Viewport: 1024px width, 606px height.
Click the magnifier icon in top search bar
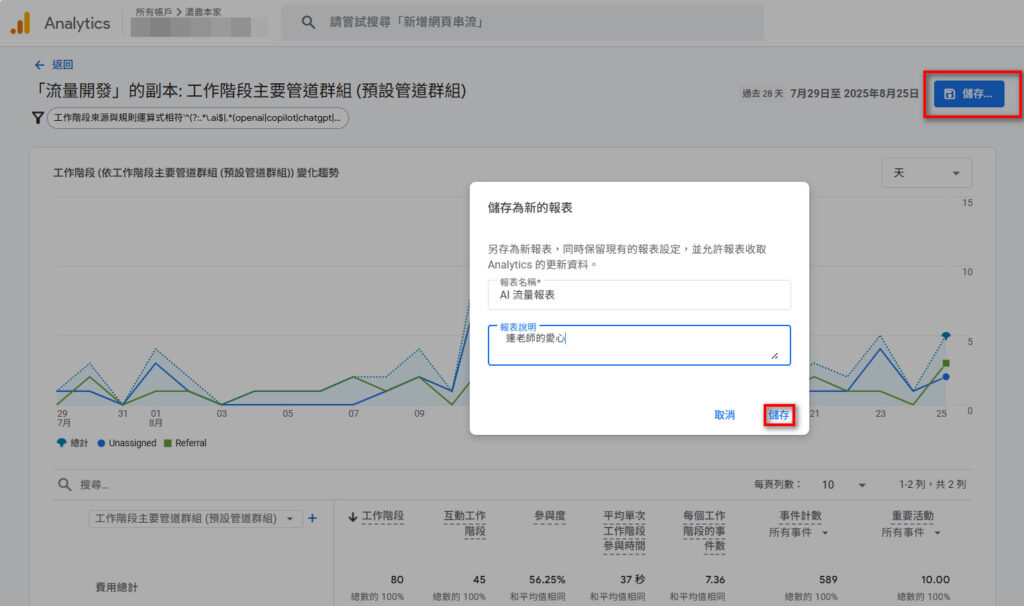308,22
